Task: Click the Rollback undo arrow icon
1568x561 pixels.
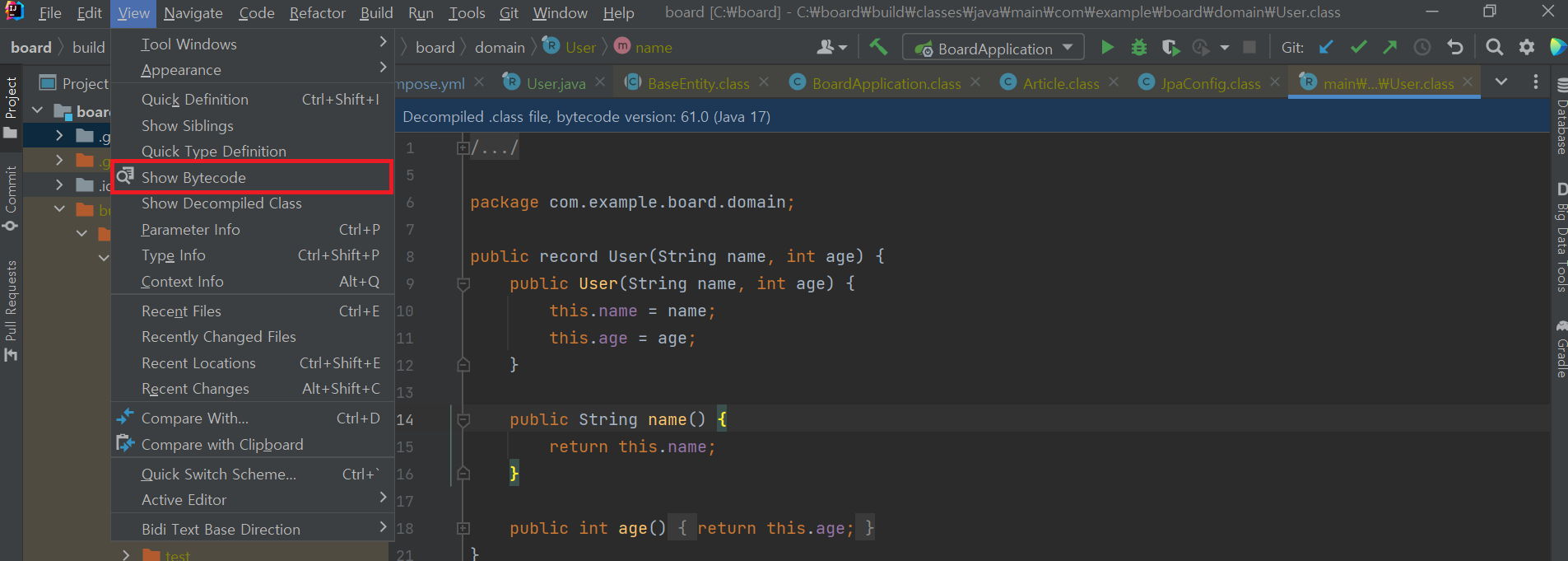Action: click(x=1455, y=48)
